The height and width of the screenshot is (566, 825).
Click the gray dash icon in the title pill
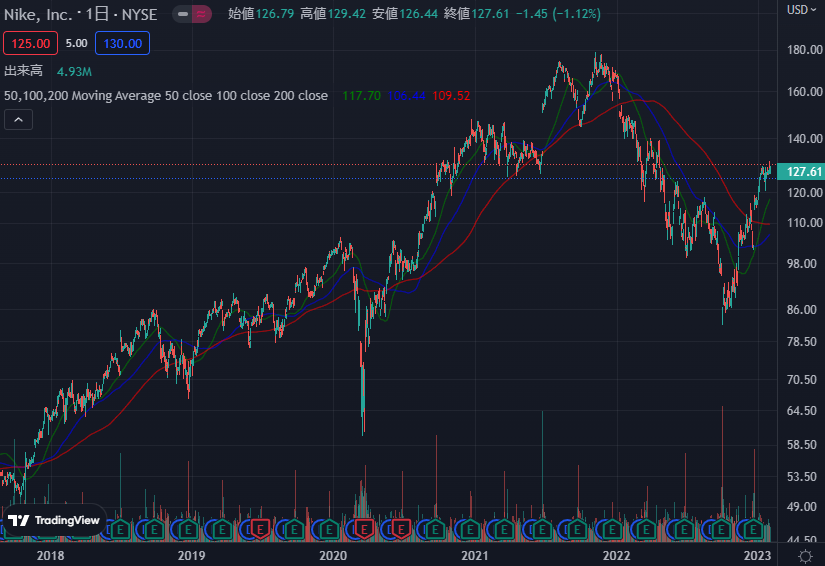click(183, 14)
